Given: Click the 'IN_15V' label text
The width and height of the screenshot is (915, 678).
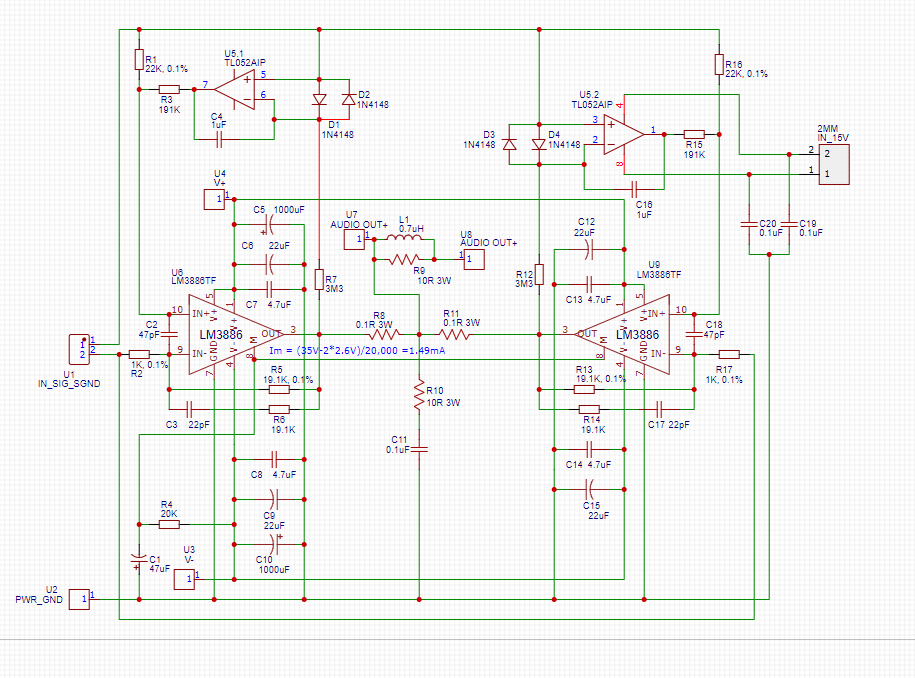Looking at the screenshot, I should 833,138.
